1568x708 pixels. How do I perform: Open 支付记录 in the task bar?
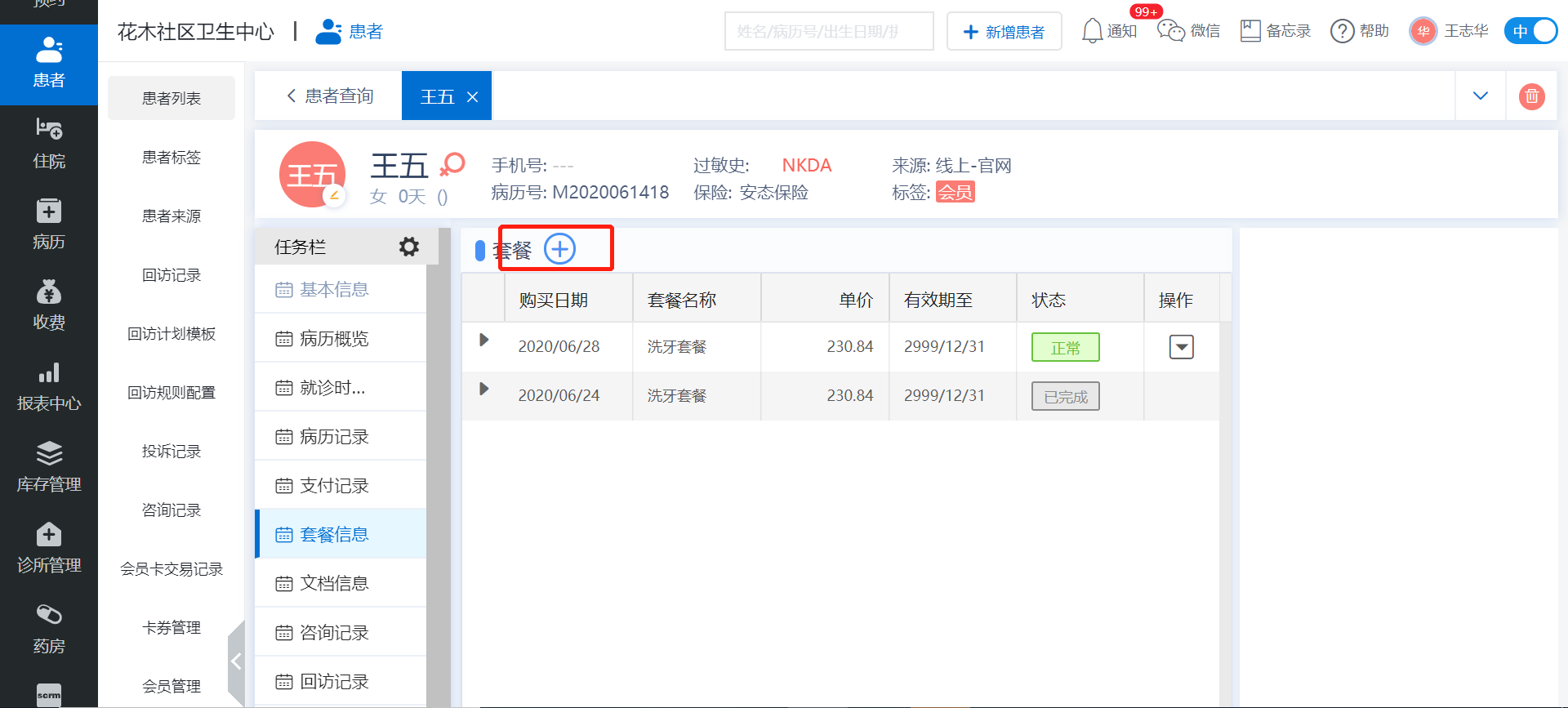click(341, 485)
